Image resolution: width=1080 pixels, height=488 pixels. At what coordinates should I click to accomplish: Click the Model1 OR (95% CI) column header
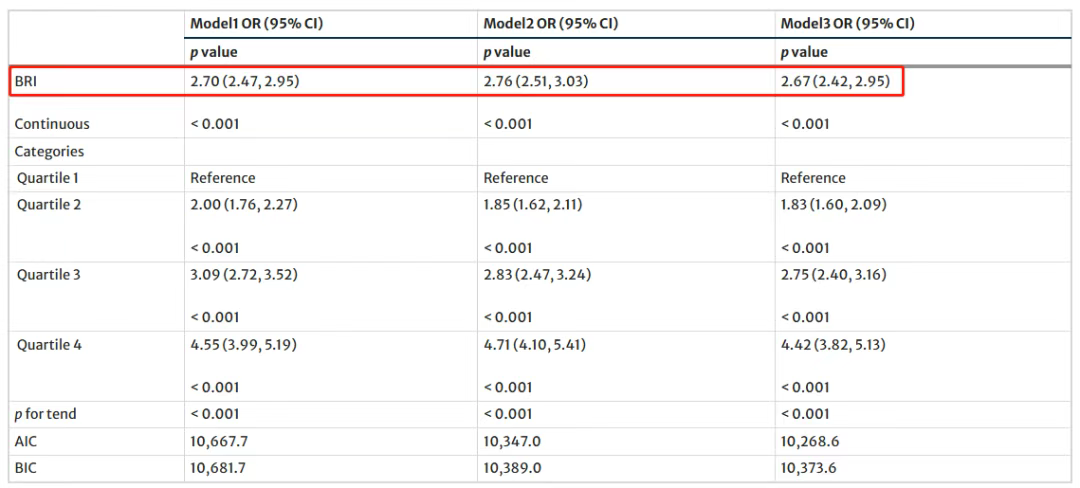[257, 24]
